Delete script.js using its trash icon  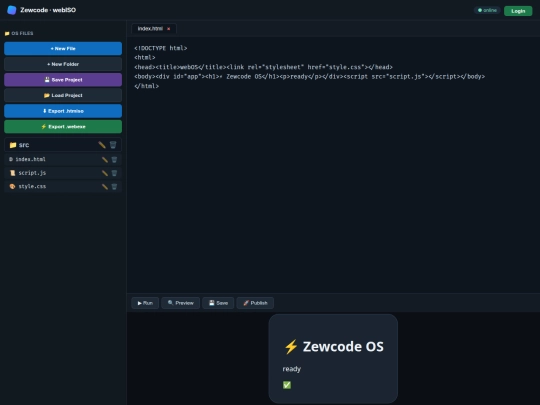[x=114, y=173]
